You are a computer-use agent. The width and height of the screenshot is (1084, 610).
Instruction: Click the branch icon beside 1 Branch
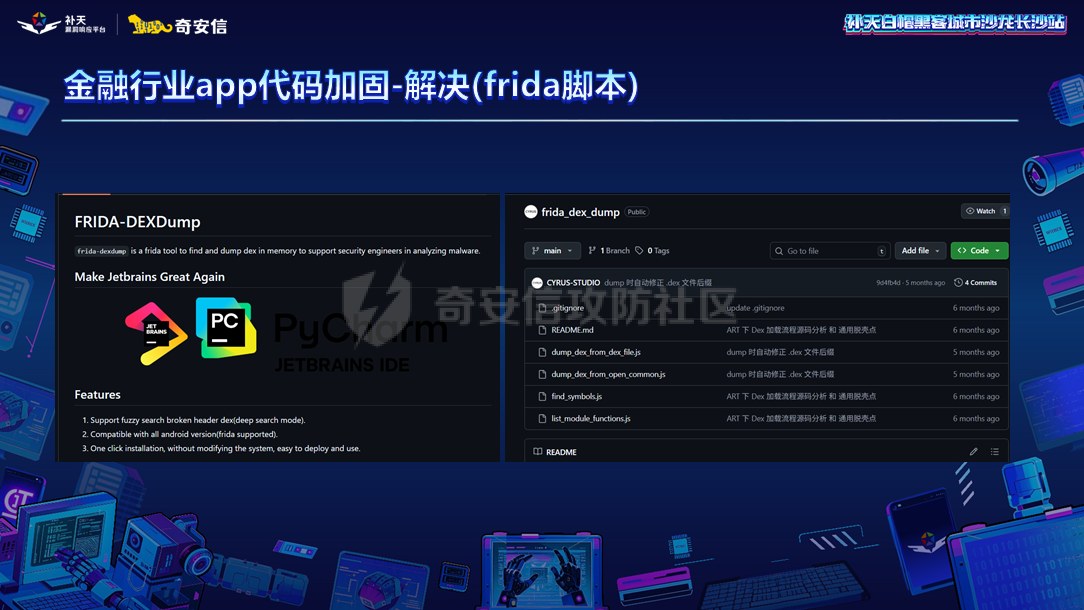[592, 250]
